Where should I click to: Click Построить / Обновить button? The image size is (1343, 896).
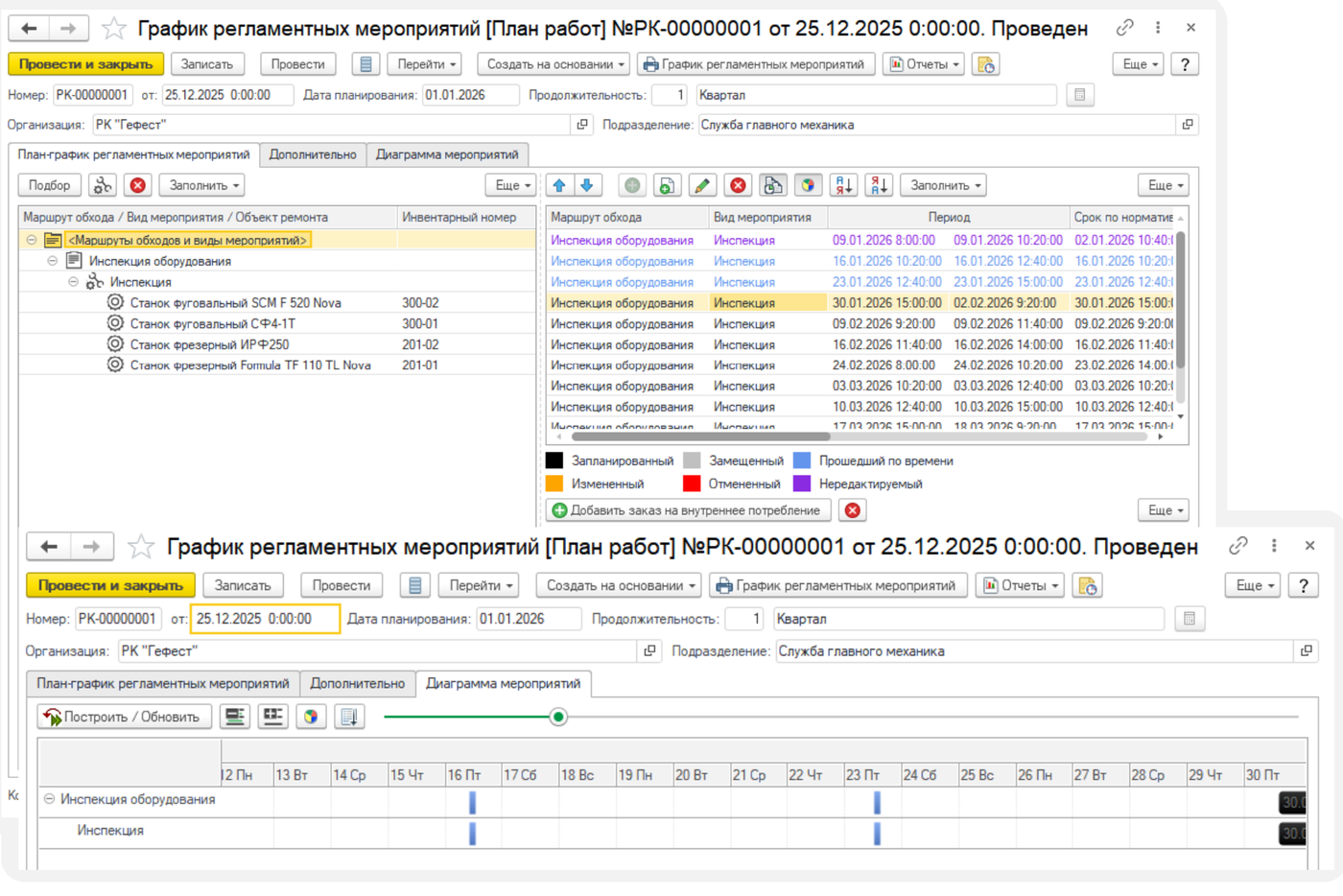click(x=124, y=717)
